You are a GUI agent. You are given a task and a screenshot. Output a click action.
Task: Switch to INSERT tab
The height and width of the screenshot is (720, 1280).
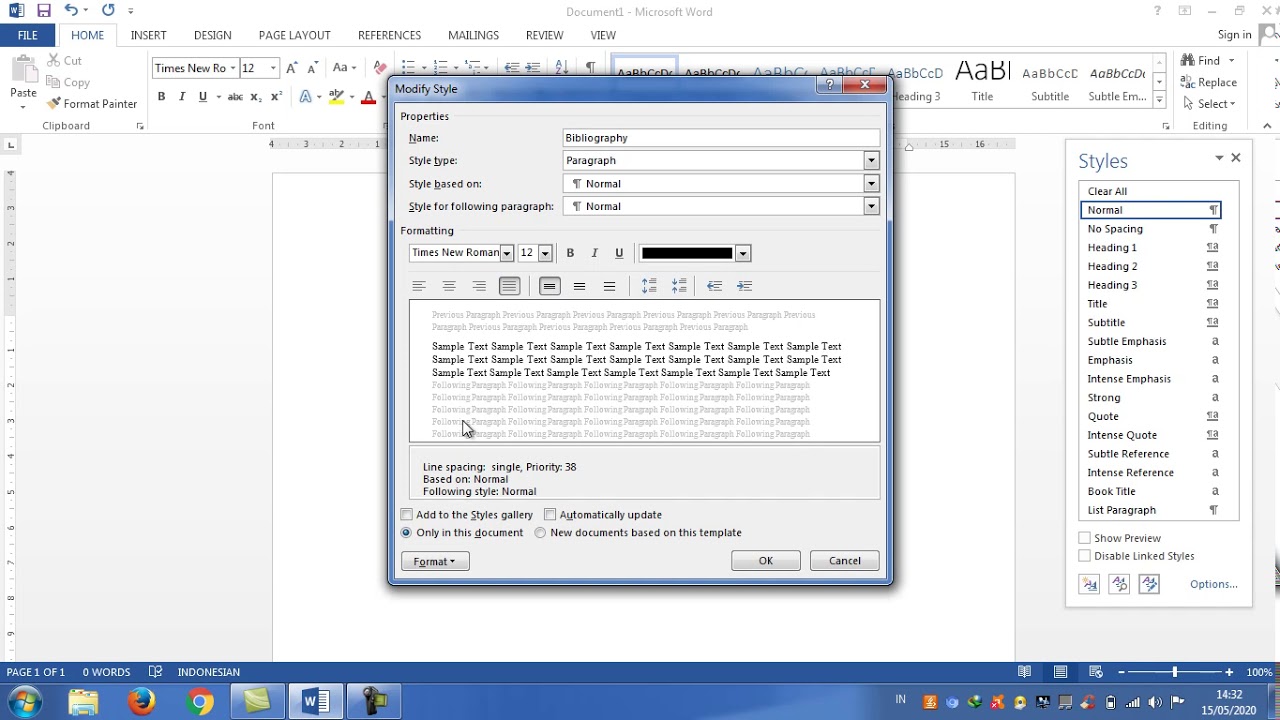pyautogui.click(x=148, y=35)
